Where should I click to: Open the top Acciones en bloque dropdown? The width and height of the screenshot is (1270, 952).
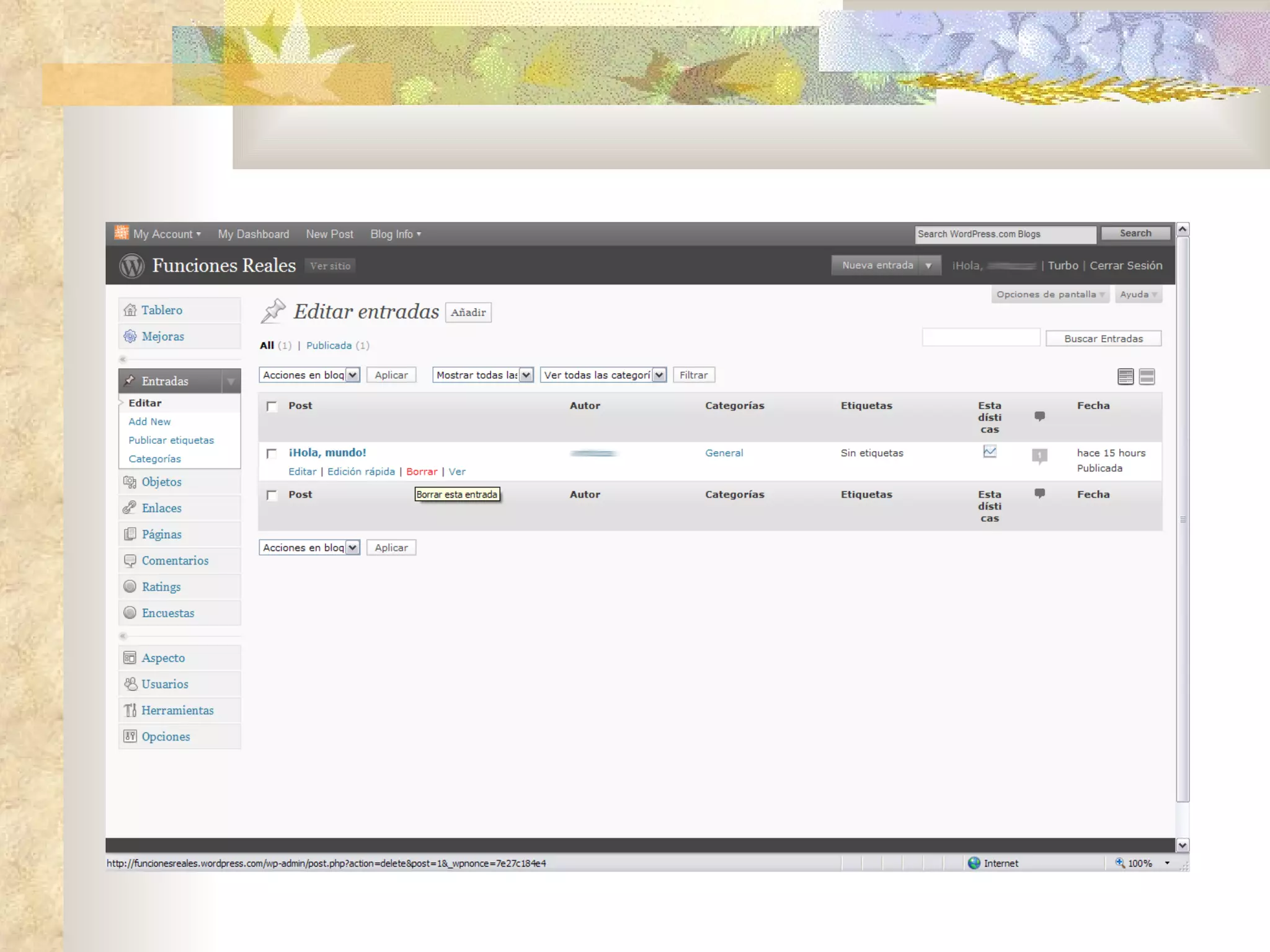click(x=309, y=375)
